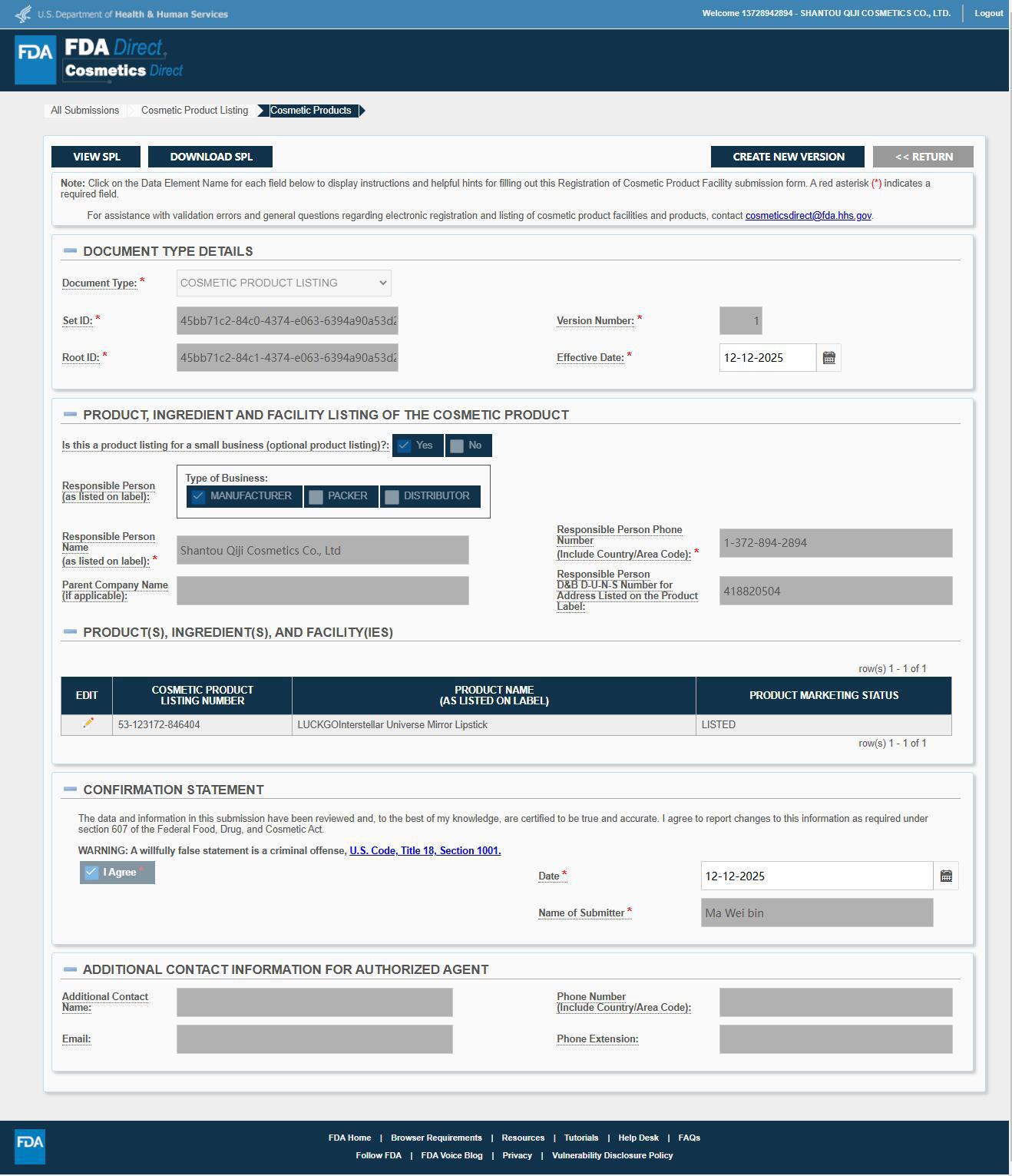Click the HHS eagle logo icon
The image size is (1012, 1176).
(x=24, y=14)
